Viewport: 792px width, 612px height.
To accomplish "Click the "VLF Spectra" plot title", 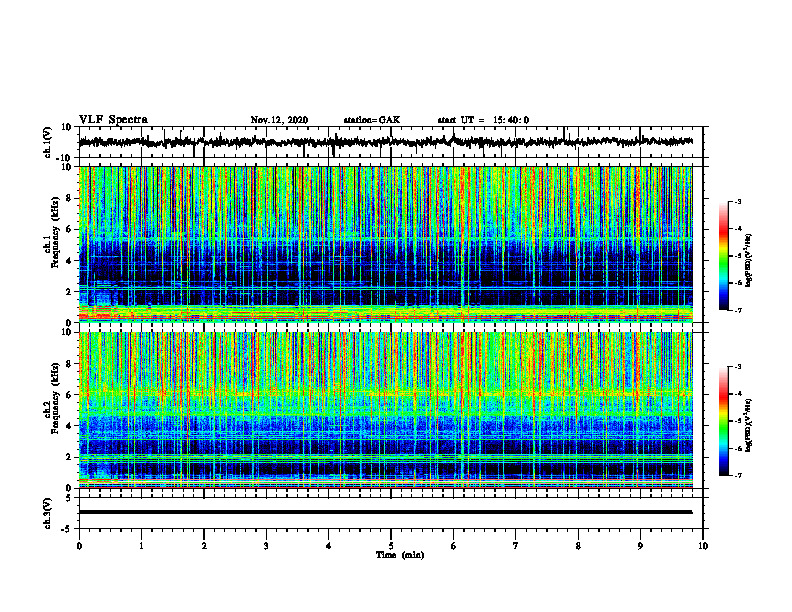I will coord(113,120).
